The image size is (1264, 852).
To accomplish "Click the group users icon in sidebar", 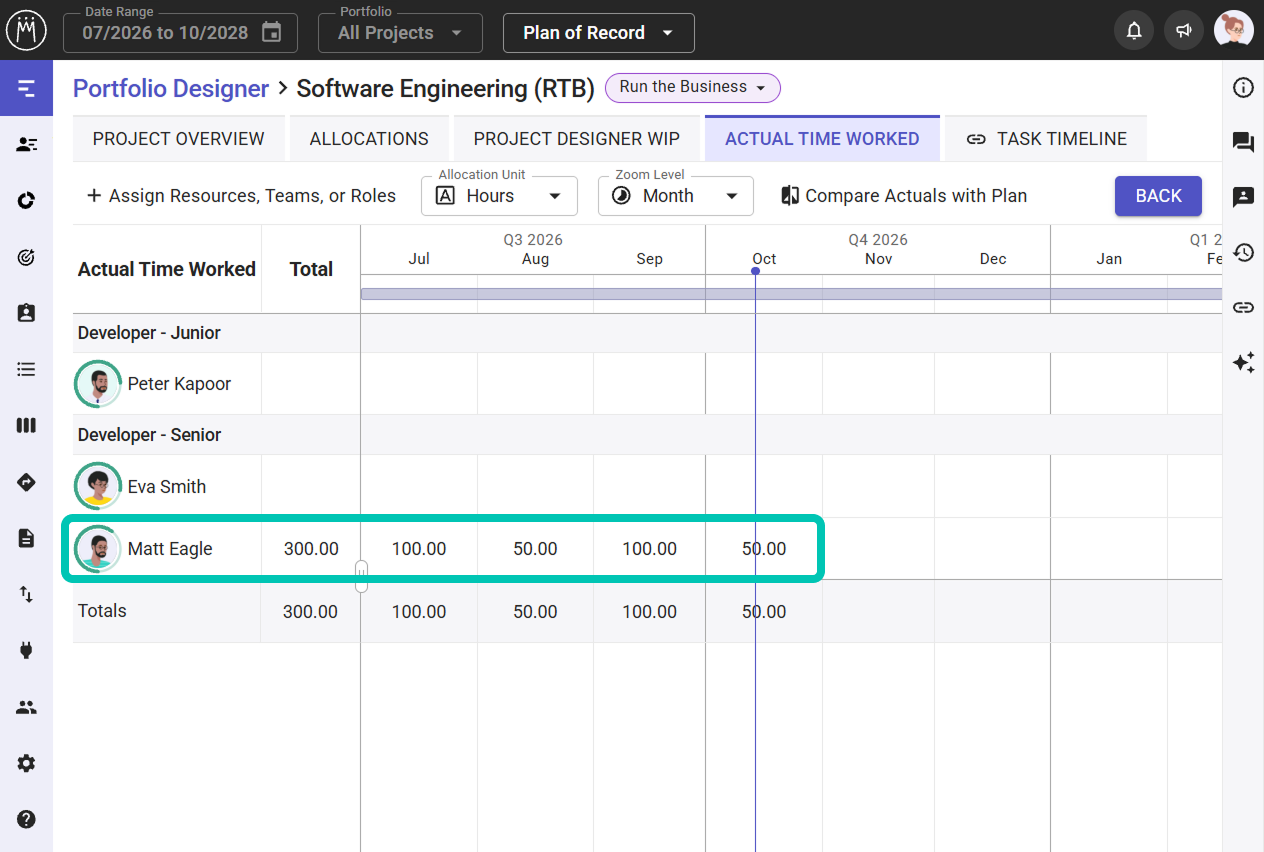I will tap(26, 707).
